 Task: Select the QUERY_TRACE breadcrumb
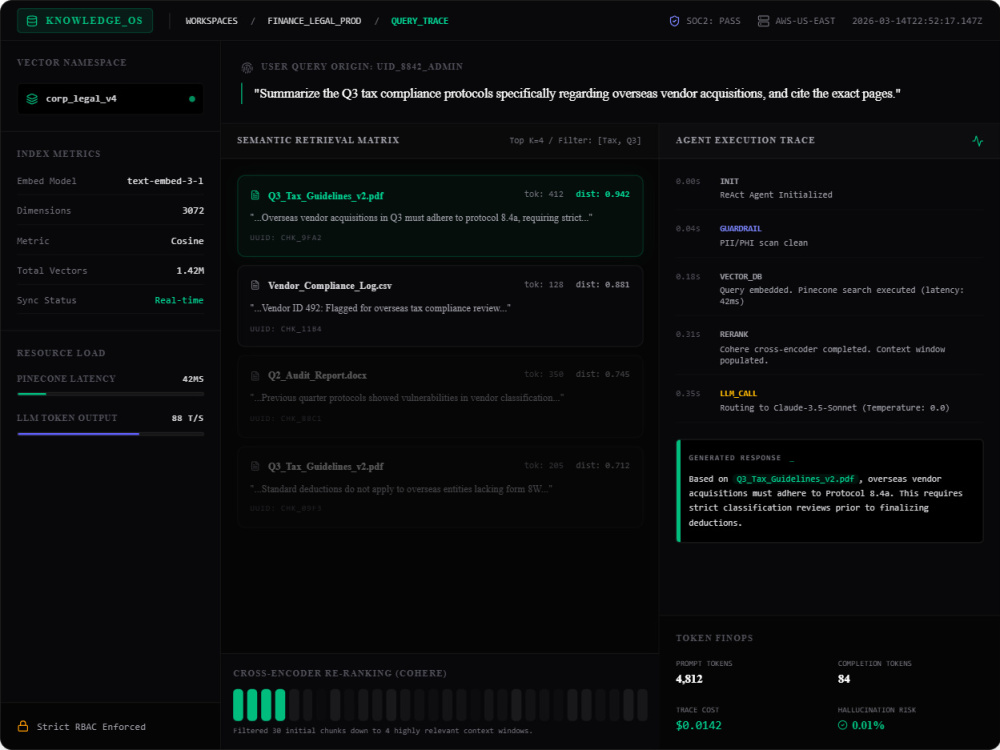(x=419, y=21)
